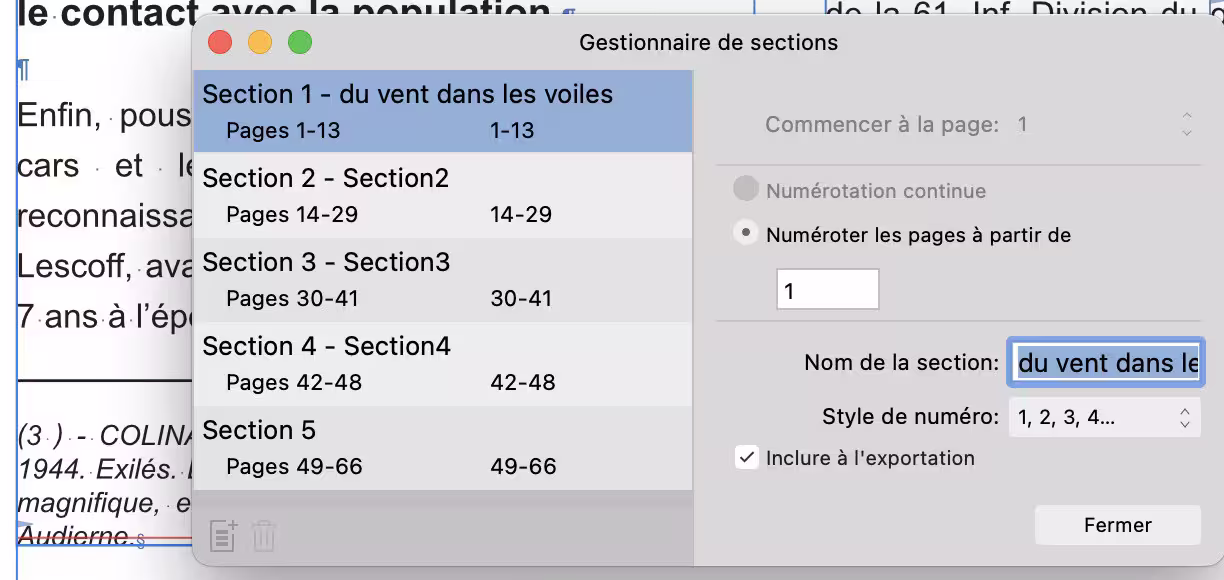Click the green zoom window button
Screen dimensions: 1224x580
click(x=300, y=43)
